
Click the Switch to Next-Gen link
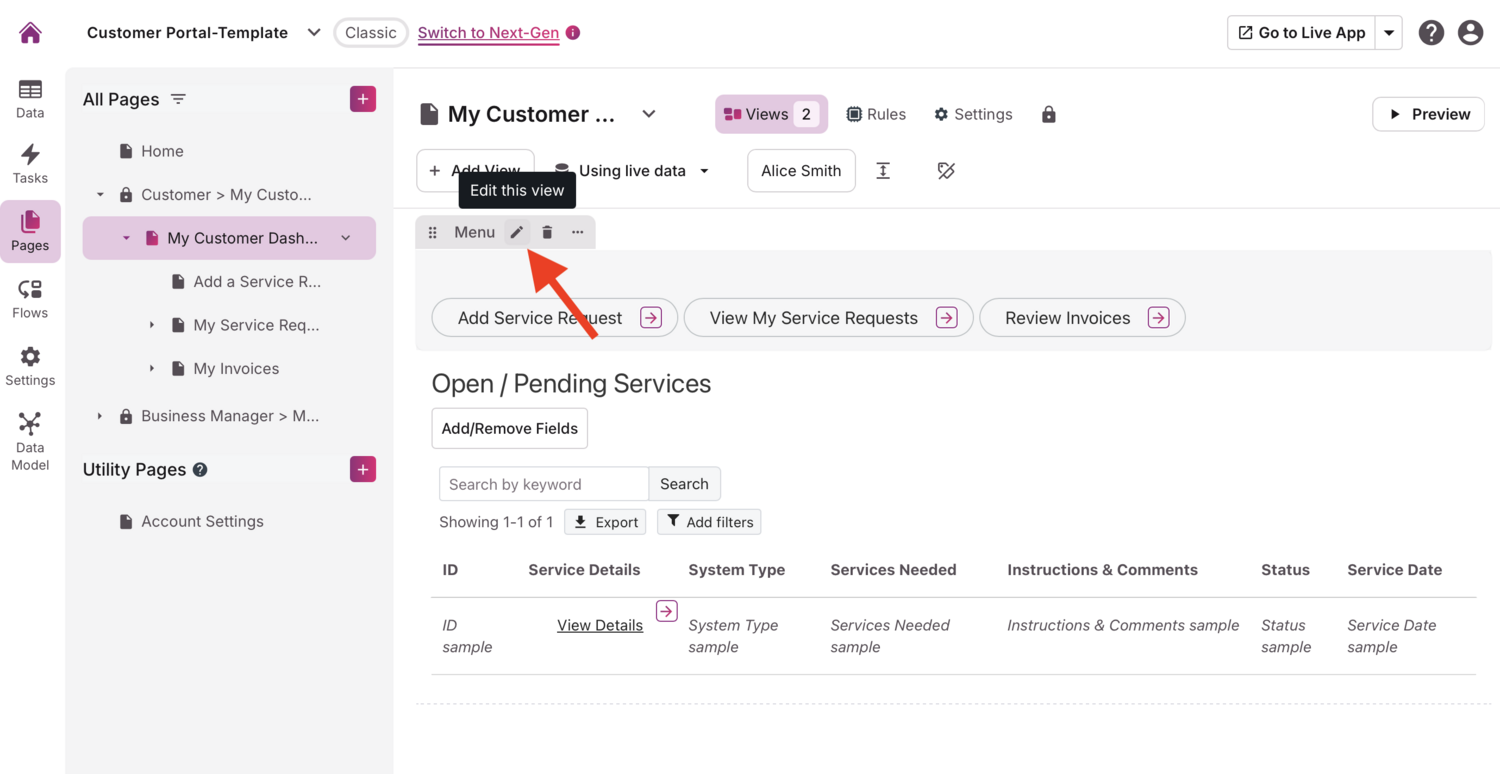click(x=488, y=33)
